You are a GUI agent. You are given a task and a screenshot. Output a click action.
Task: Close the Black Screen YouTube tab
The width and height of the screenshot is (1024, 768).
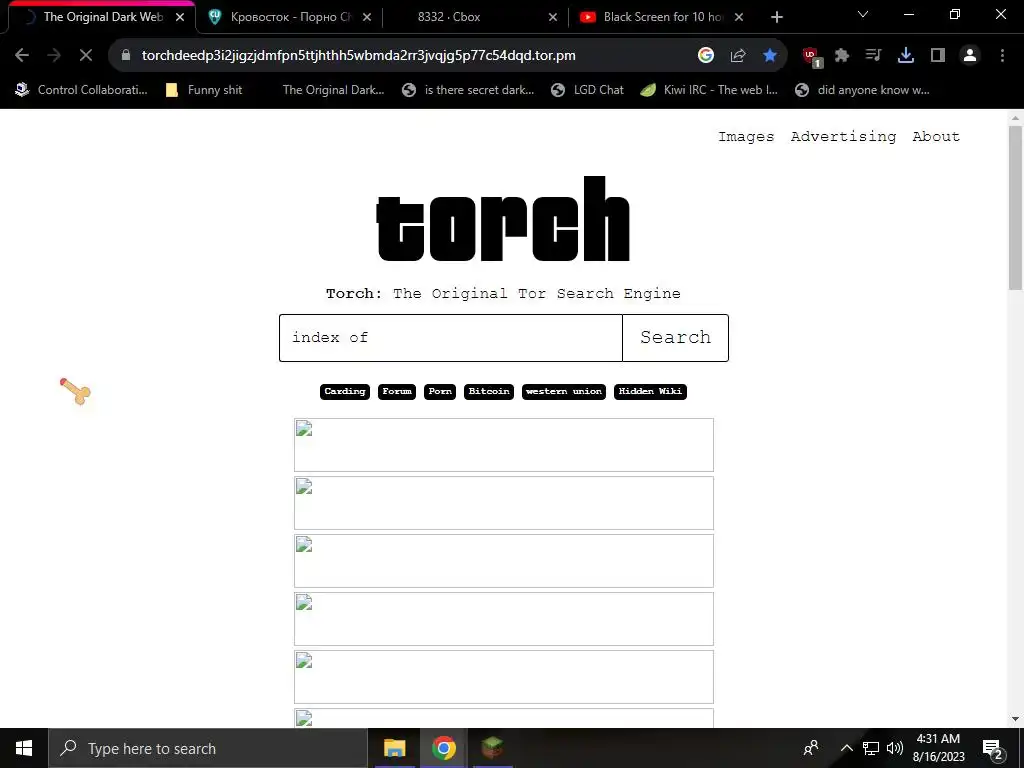point(739,17)
